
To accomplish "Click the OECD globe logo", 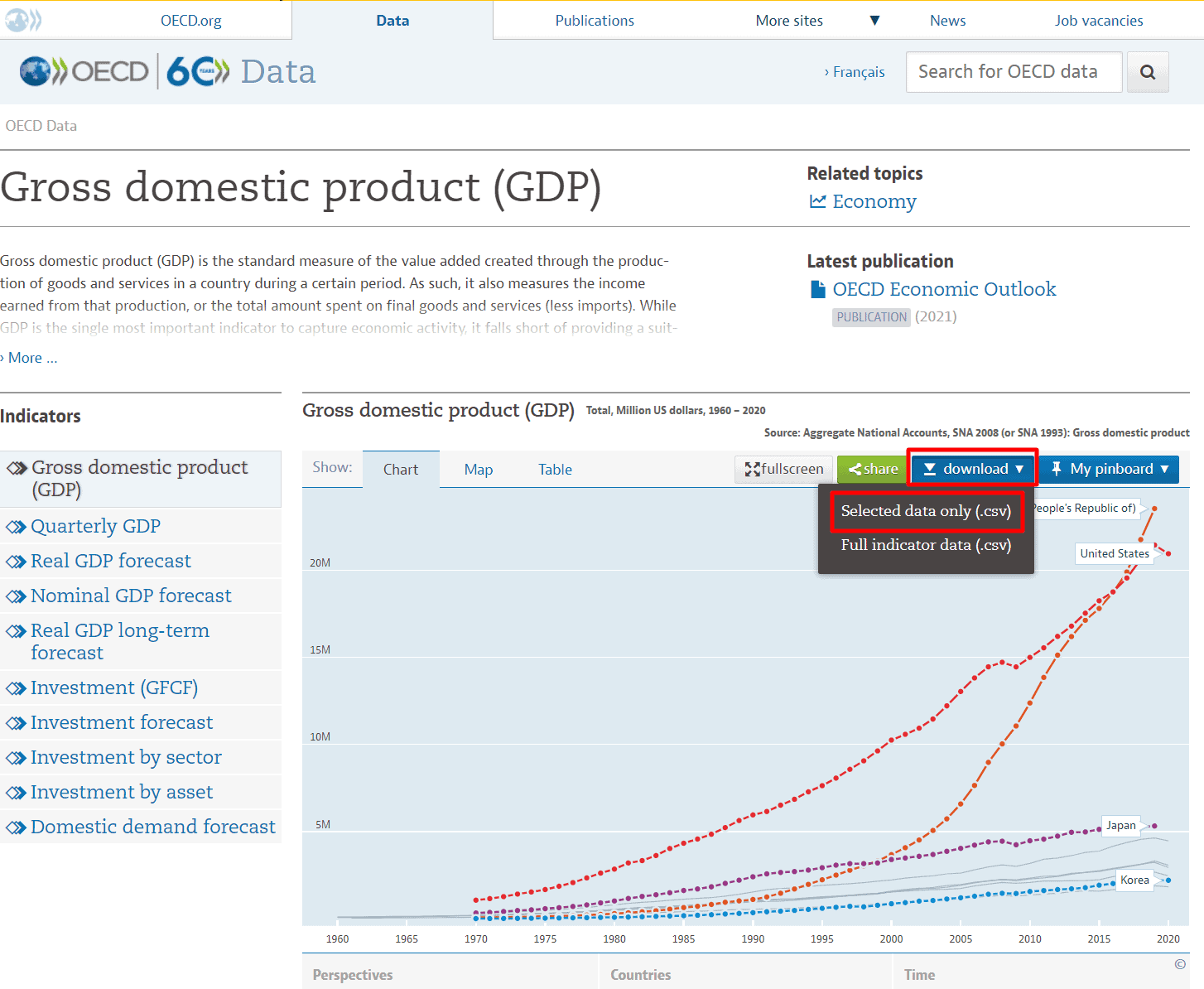I will [35, 72].
